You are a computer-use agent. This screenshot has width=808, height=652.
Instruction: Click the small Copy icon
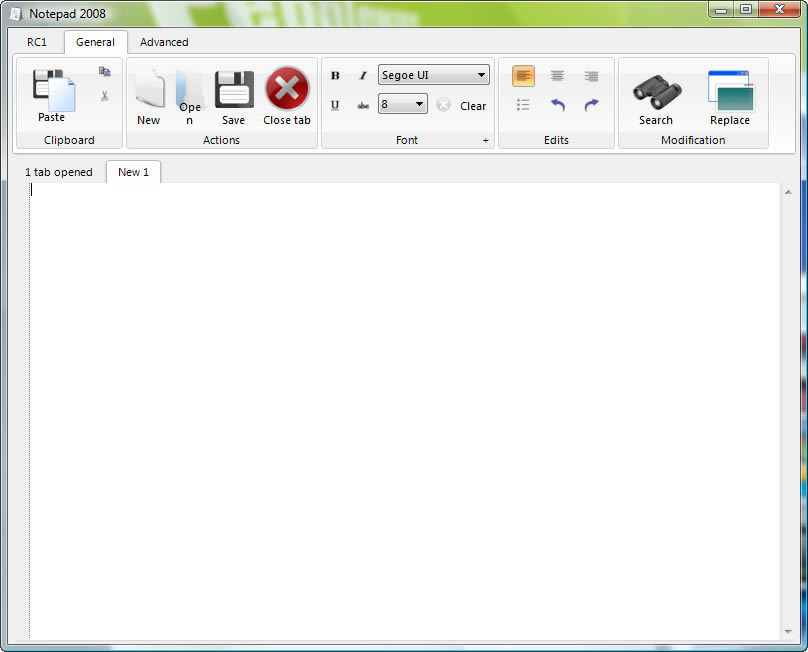pyautogui.click(x=104, y=72)
